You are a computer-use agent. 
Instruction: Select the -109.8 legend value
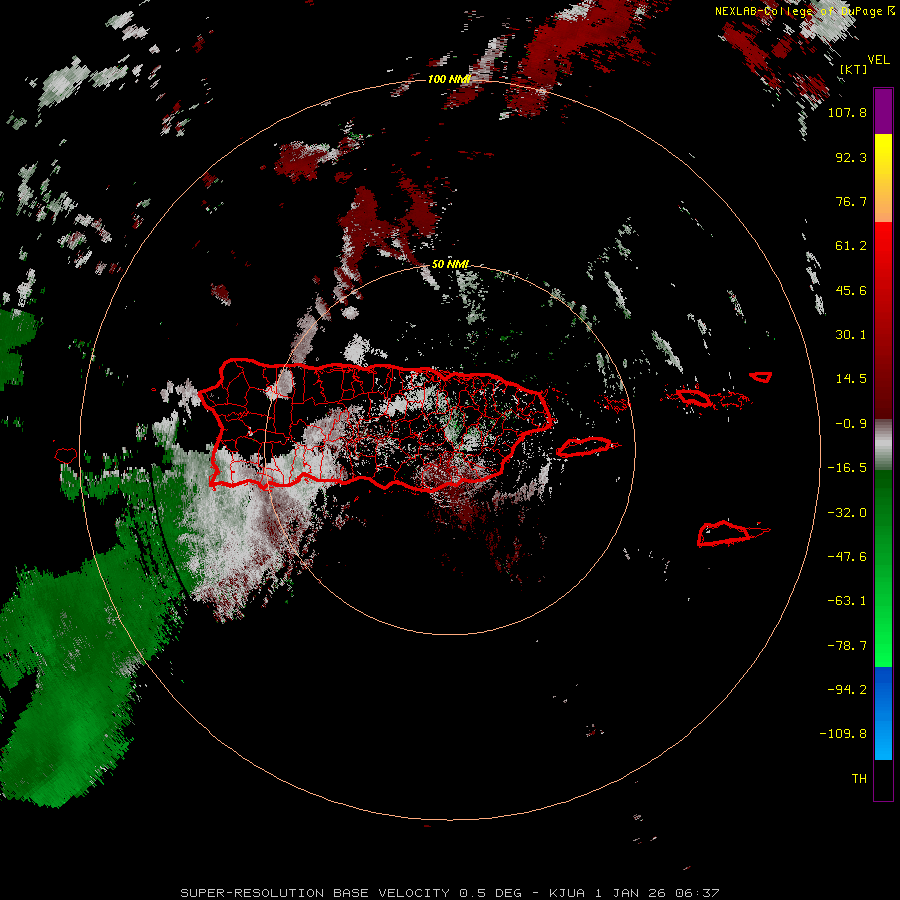tap(843, 734)
